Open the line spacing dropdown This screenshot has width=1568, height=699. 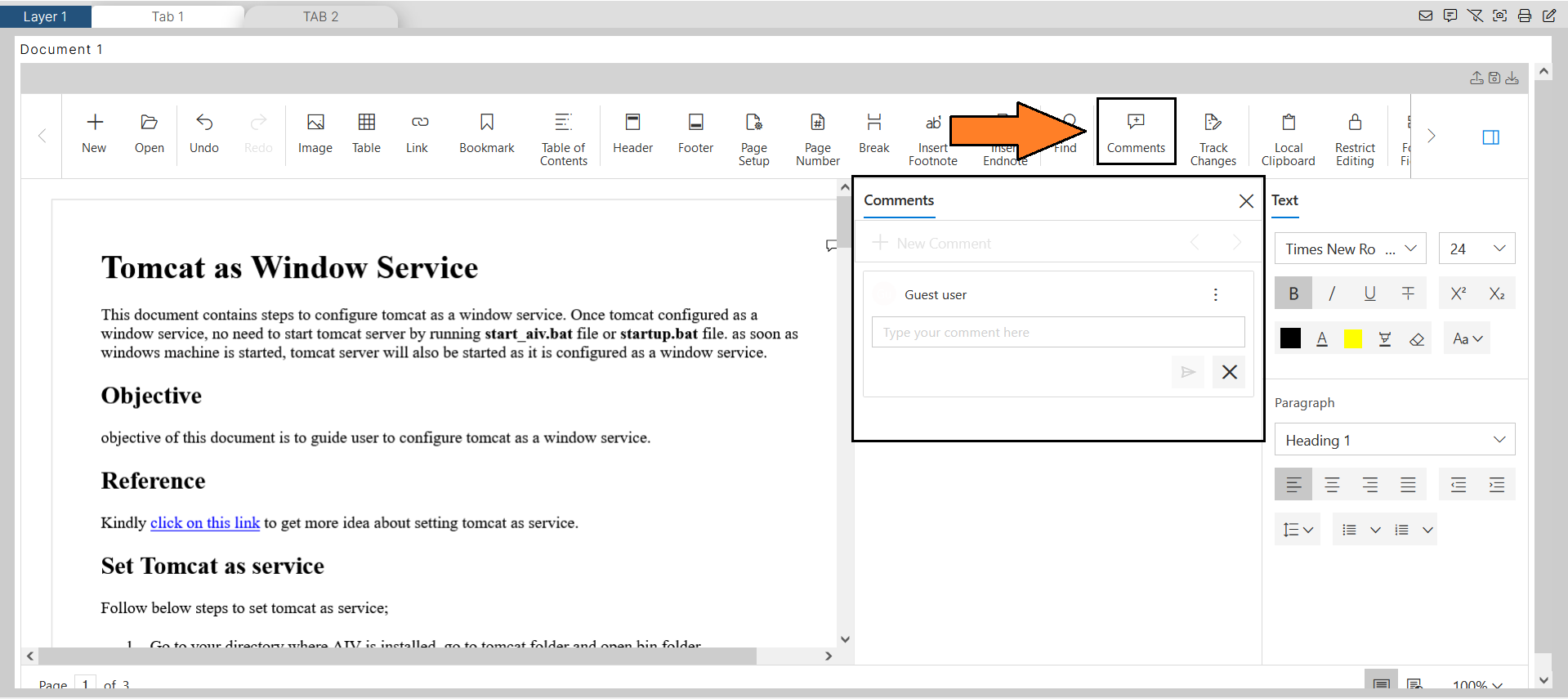tap(1298, 530)
